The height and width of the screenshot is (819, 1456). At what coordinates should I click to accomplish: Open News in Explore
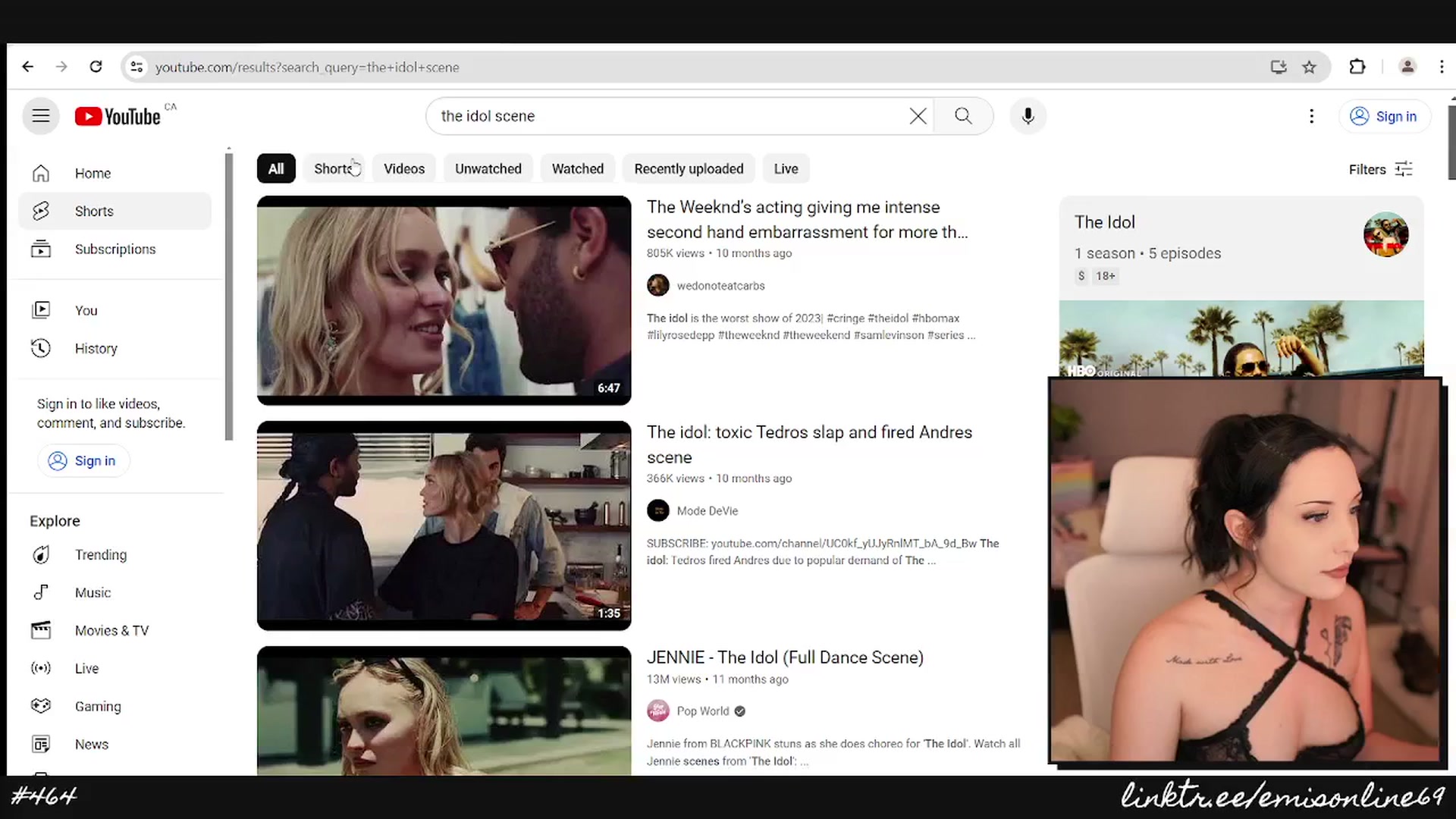click(115, 745)
